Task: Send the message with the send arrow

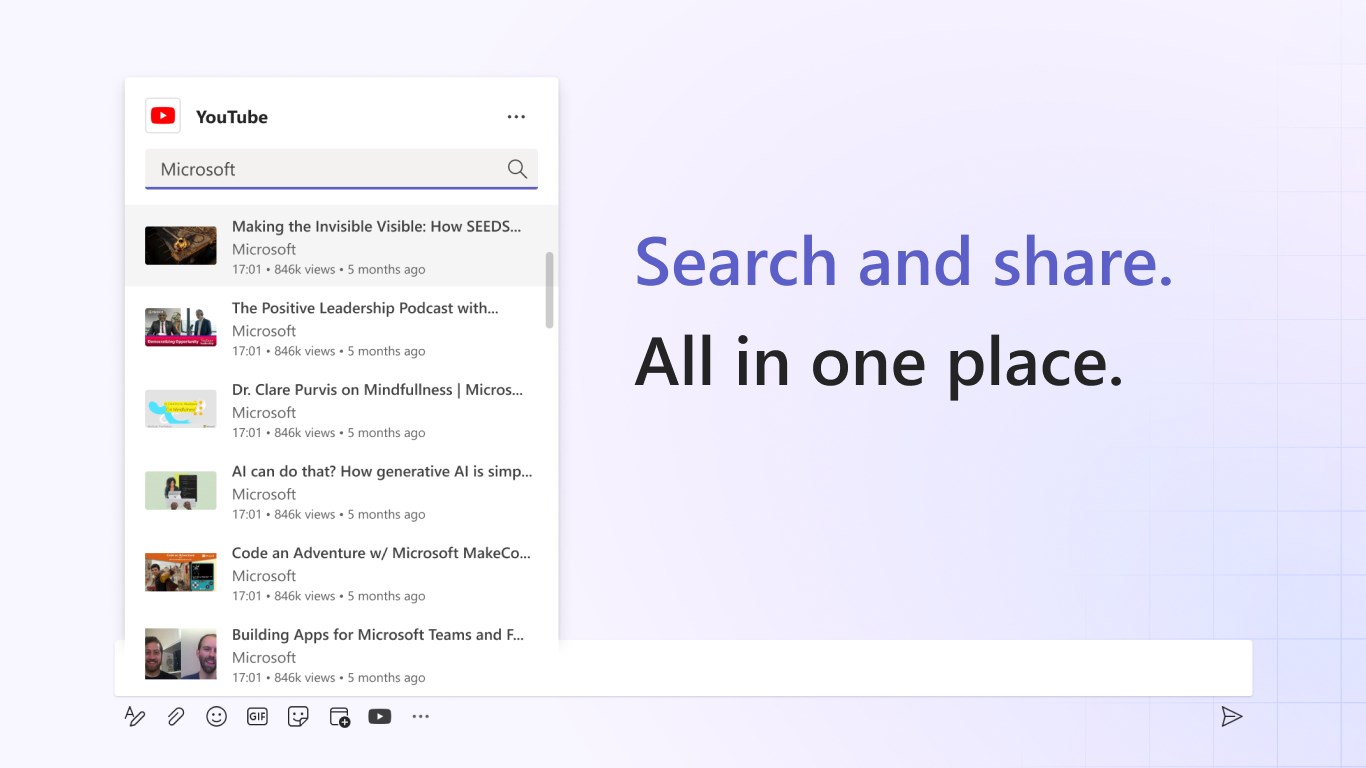Action: 1232,716
